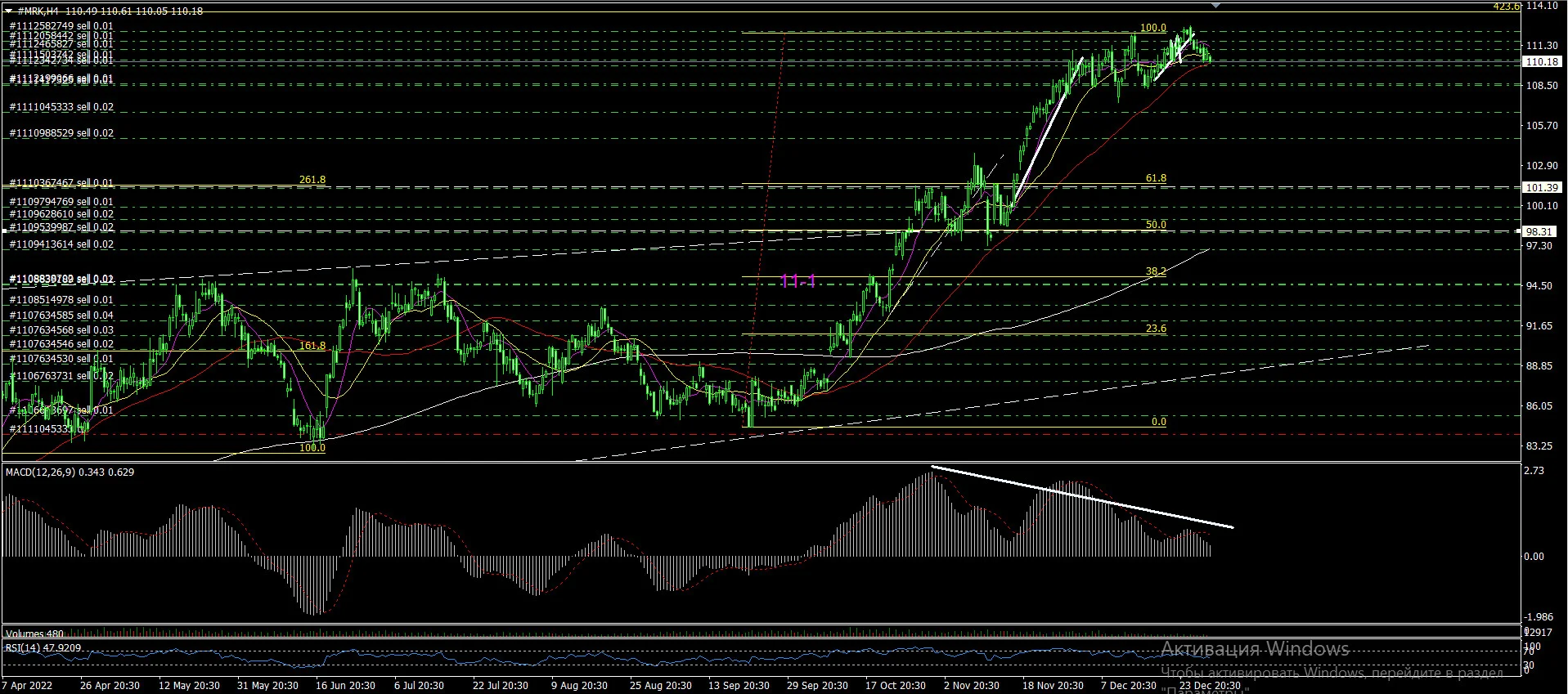This screenshot has height=694, width=1568.
Task: Click order label #1109628610 sell 0.02
Action: click(x=61, y=214)
